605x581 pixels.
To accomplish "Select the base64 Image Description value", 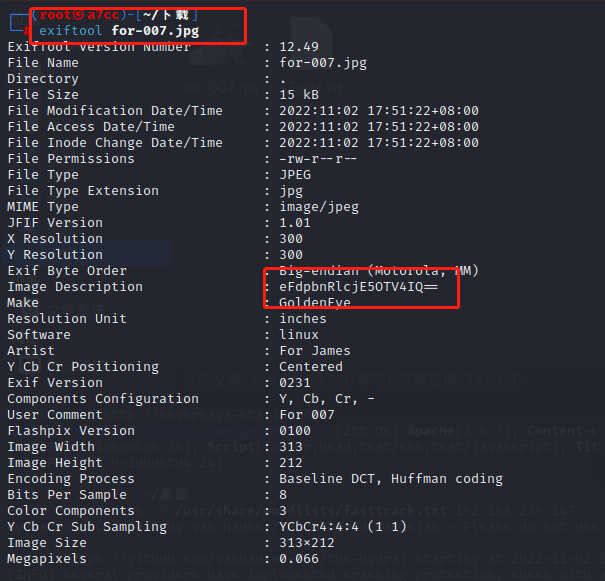I will pos(358,287).
